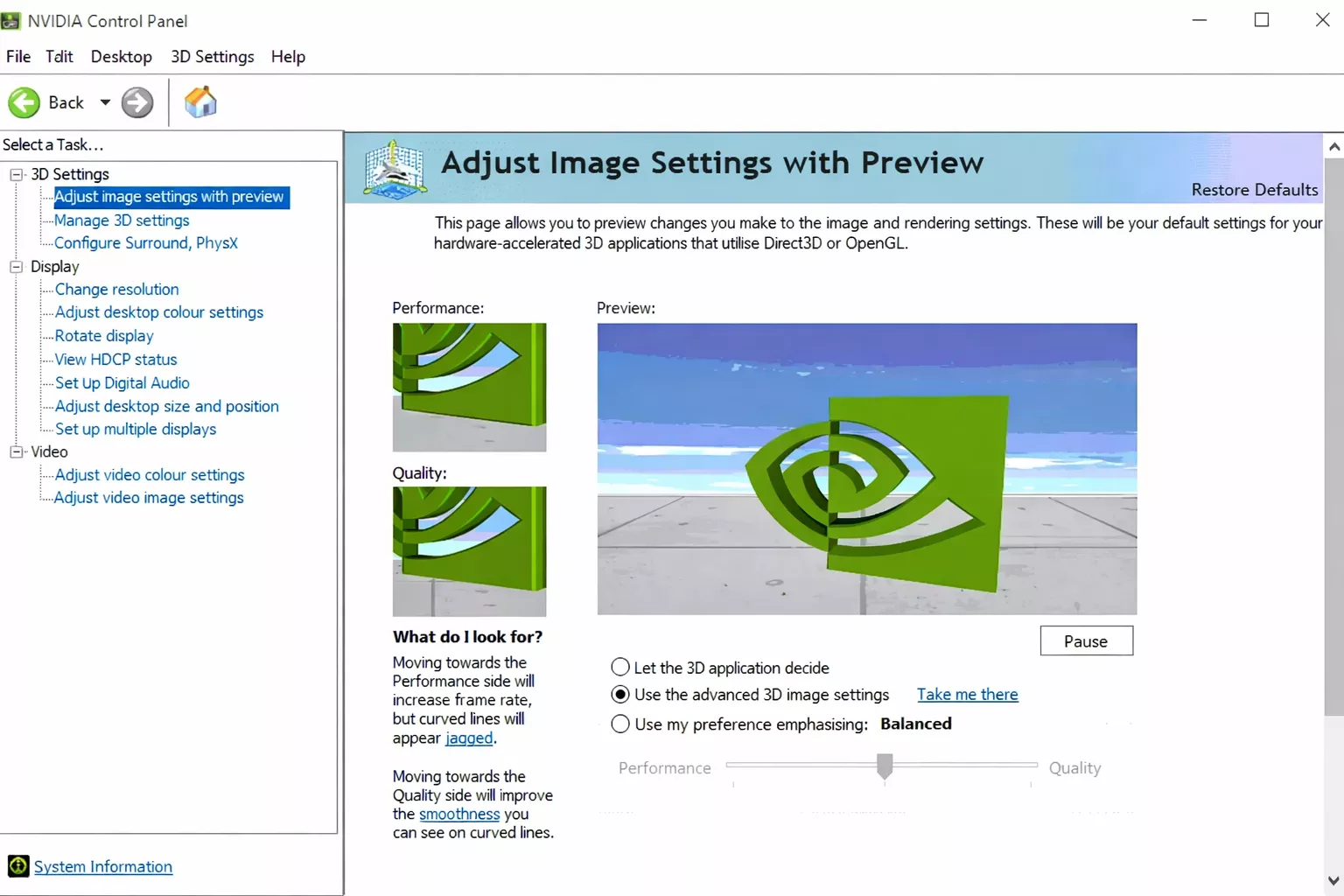The height and width of the screenshot is (896, 1344).
Task: Click the What do I look for? heading
Action: pyautogui.click(x=468, y=637)
